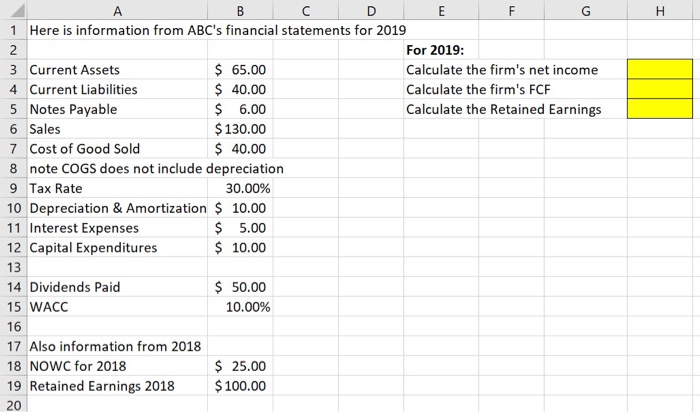Select column A header

coord(117,10)
